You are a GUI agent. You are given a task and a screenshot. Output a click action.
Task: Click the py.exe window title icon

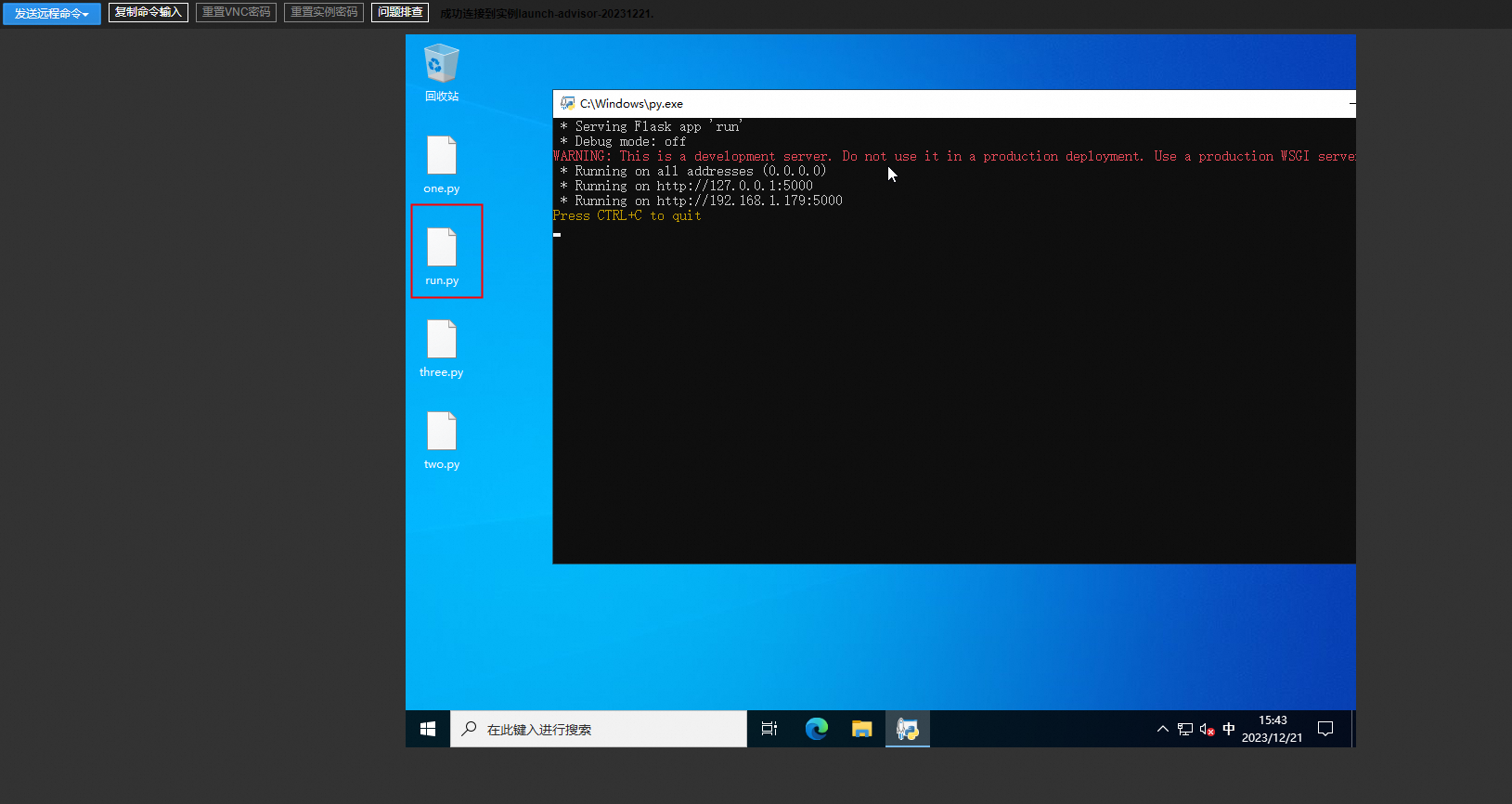coord(567,103)
